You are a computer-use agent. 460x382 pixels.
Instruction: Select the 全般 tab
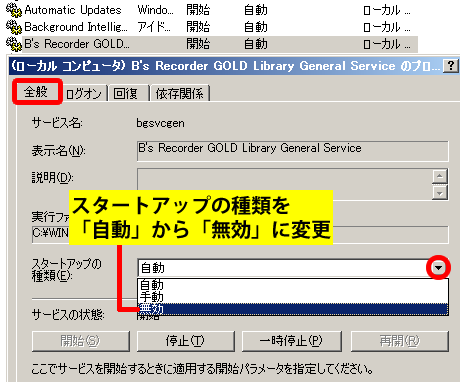pyautogui.click(x=36, y=92)
